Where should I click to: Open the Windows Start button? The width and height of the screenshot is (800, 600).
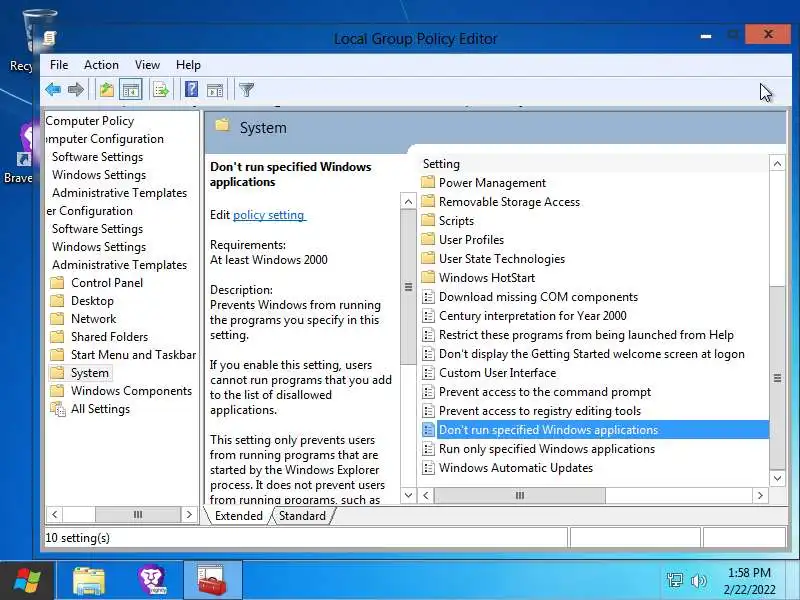pos(27,581)
